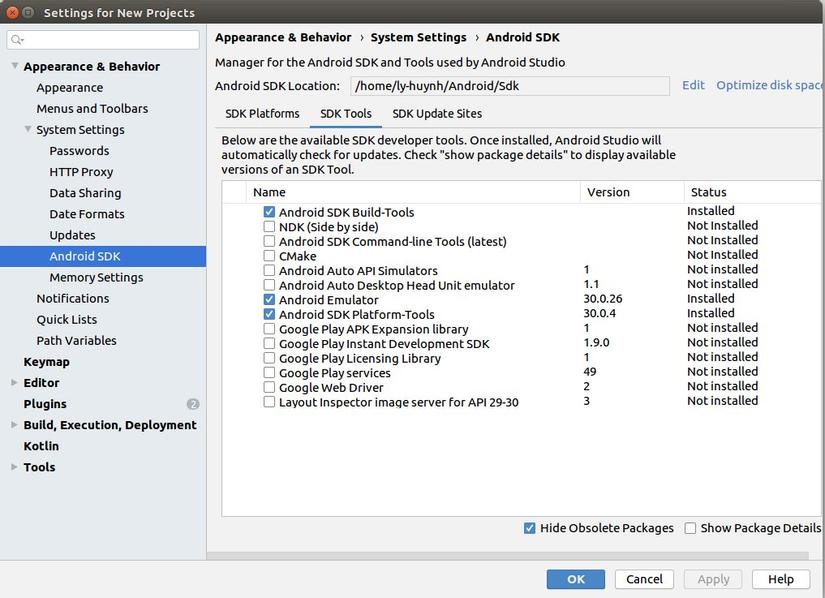825x598 pixels.
Task: Tick the Google Play services checkbox
Action: tap(269, 373)
